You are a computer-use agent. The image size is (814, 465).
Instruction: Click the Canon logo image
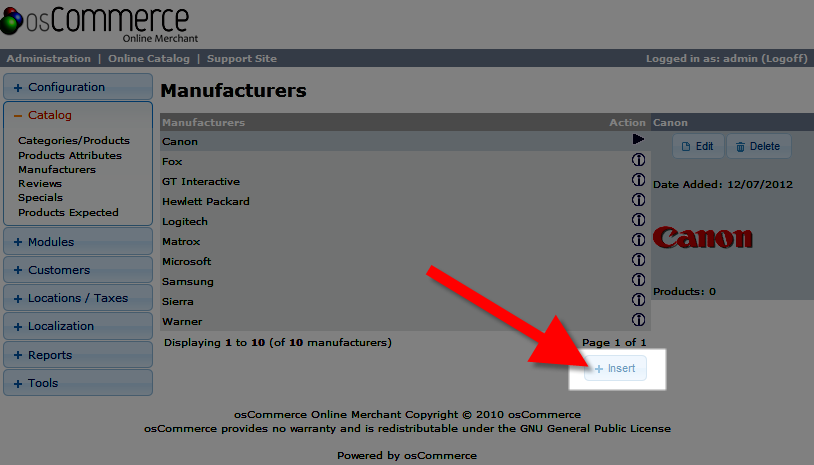click(702, 238)
